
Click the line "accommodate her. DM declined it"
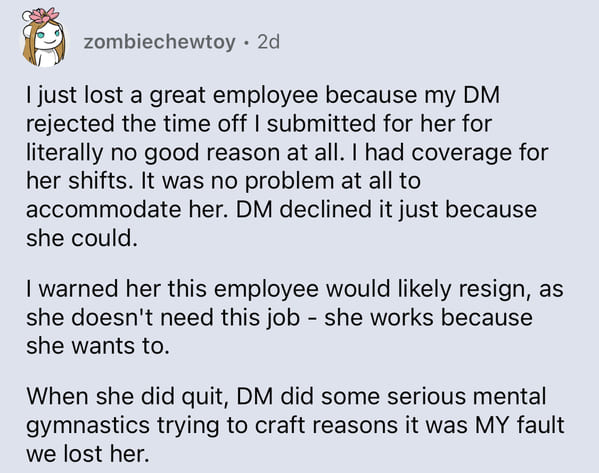[282, 211]
